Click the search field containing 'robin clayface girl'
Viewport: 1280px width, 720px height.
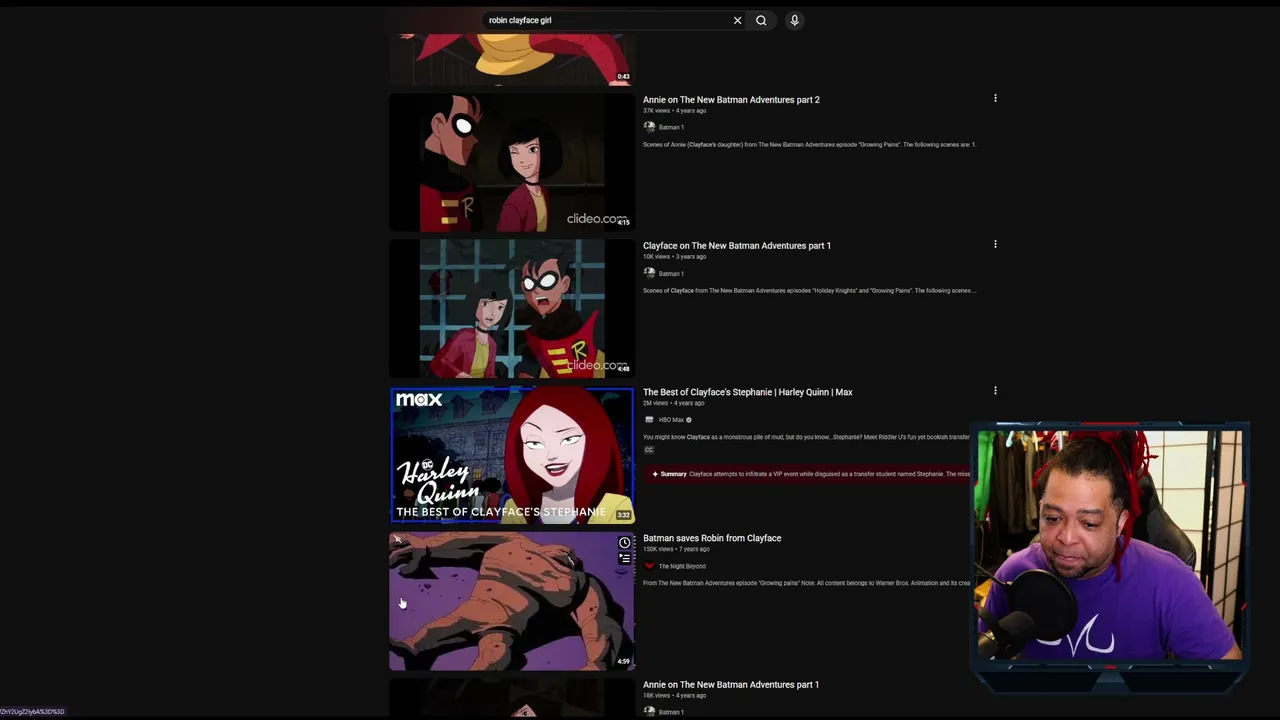pyautogui.click(x=607, y=20)
